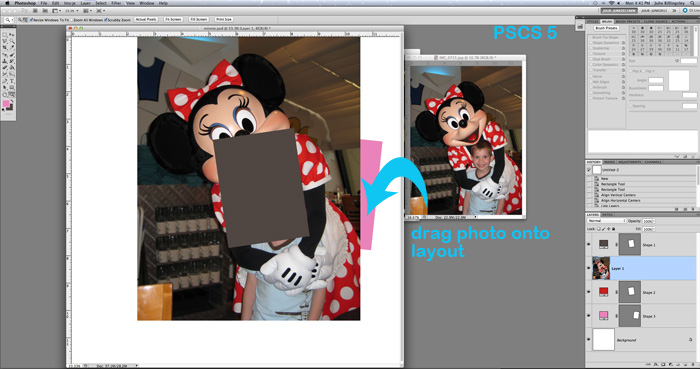Hide the Shape 1 layer

(588, 245)
